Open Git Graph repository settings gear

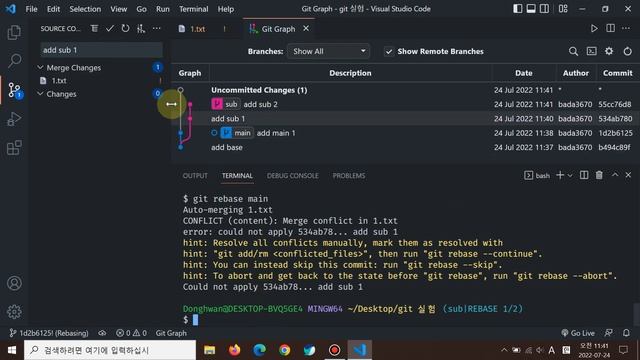click(x=609, y=51)
